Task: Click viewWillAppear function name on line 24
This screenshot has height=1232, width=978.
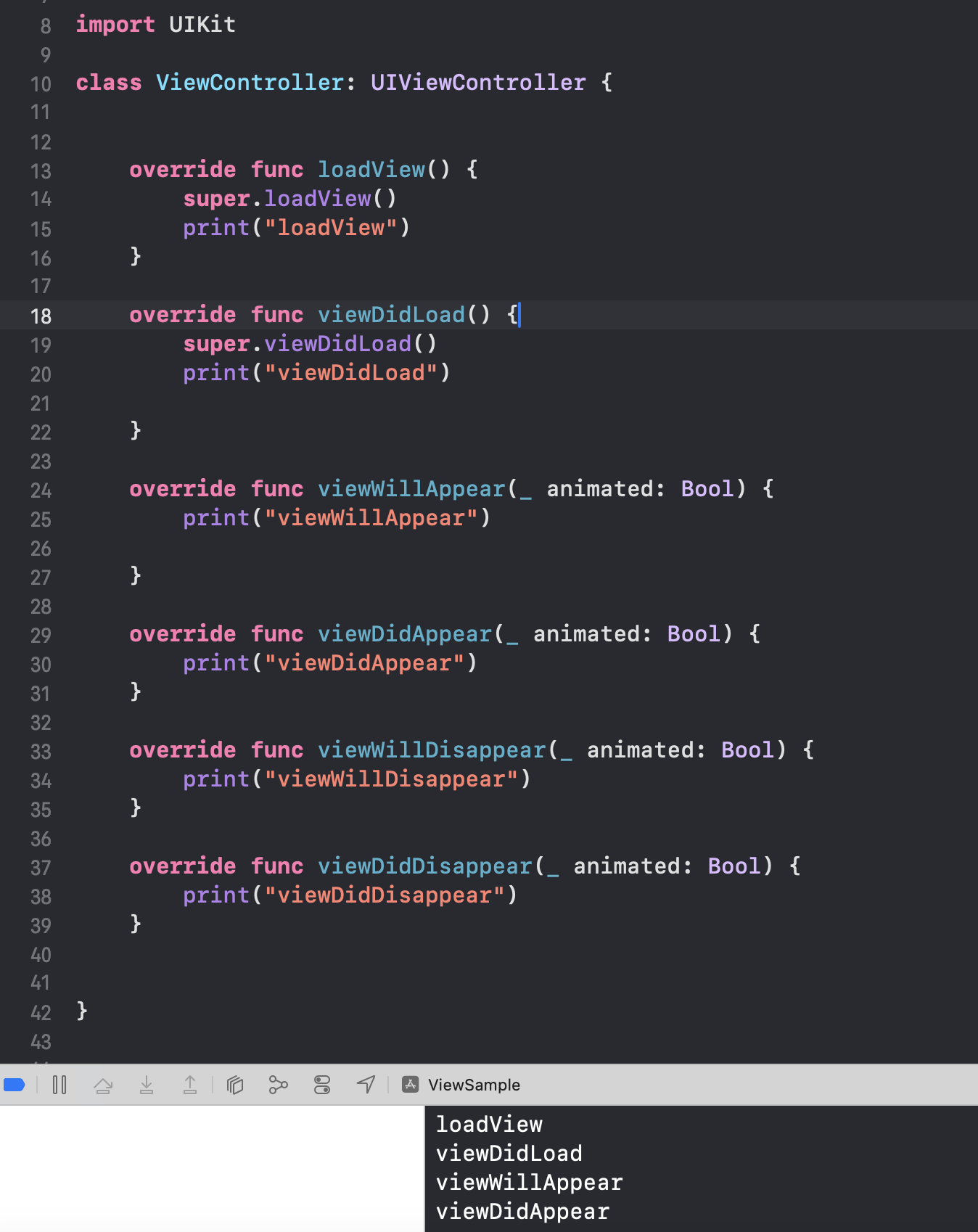Action: pyautogui.click(x=411, y=489)
